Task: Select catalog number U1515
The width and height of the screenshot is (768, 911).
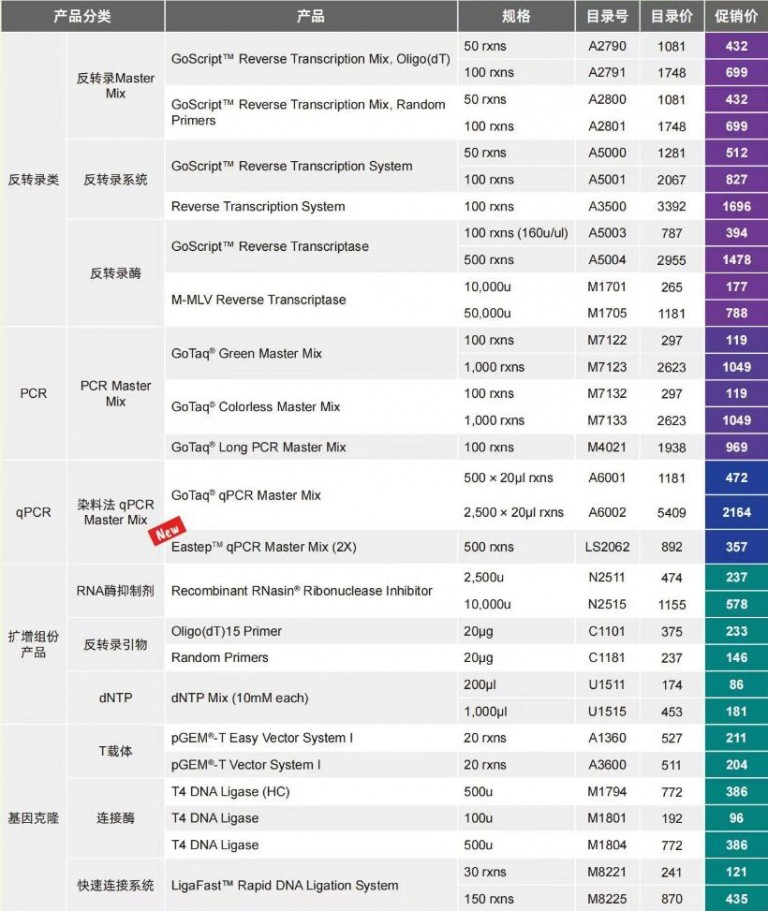Action: point(607,711)
